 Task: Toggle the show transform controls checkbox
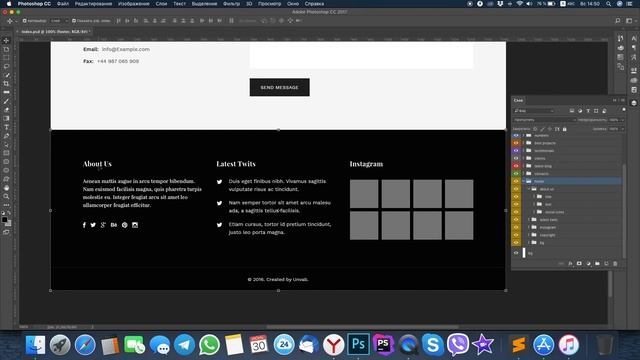pyautogui.click(x=74, y=20)
